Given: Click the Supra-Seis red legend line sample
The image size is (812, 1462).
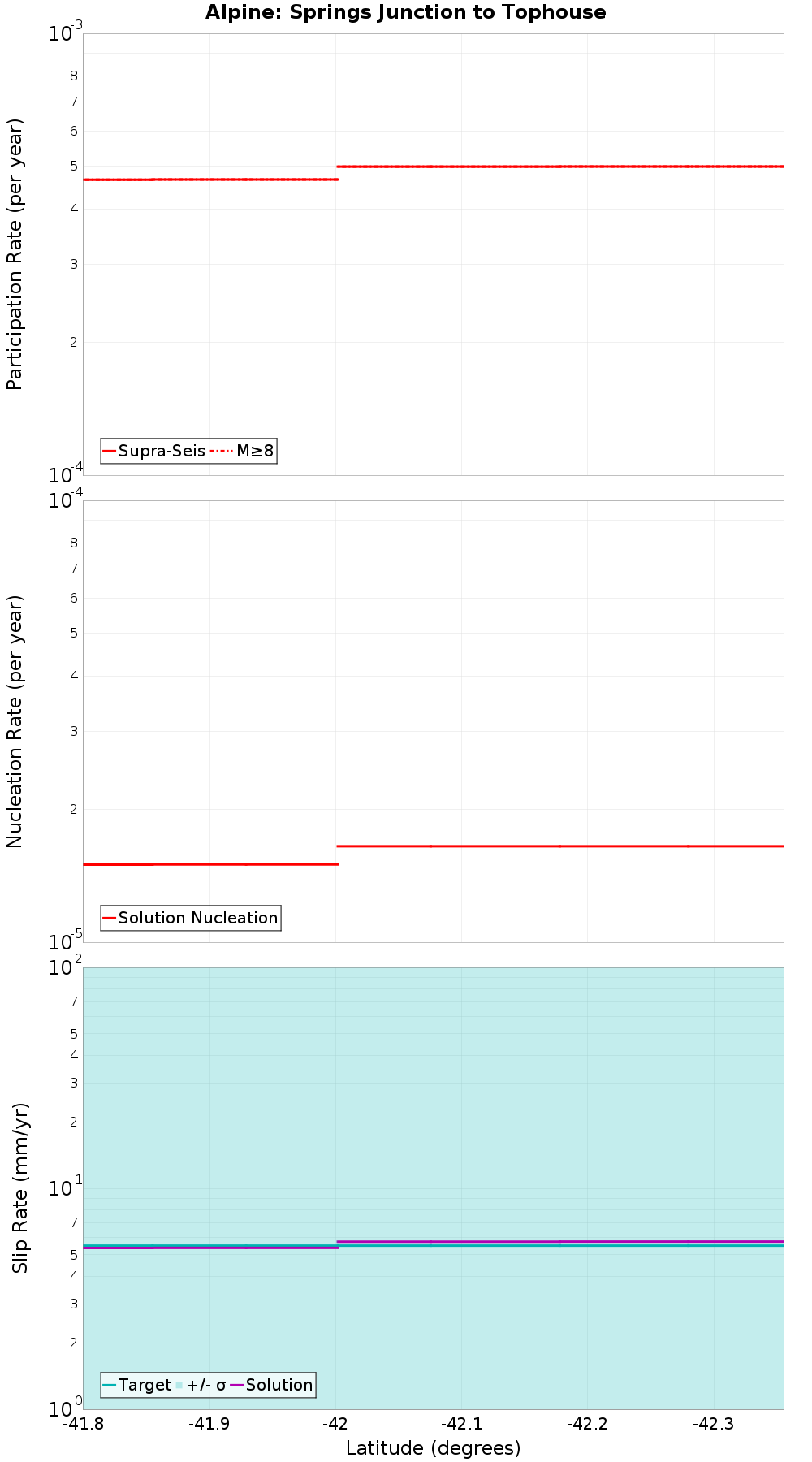Looking at the screenshot, I should [110, 451].
